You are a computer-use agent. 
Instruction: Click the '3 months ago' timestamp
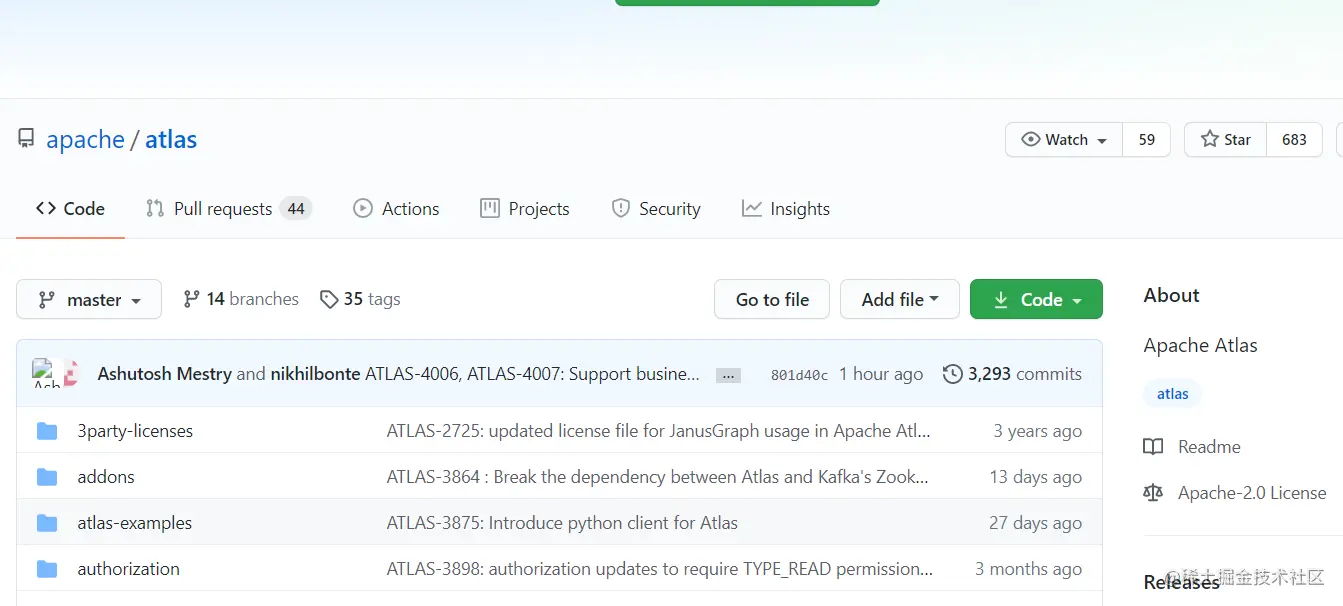[1028, 569]
